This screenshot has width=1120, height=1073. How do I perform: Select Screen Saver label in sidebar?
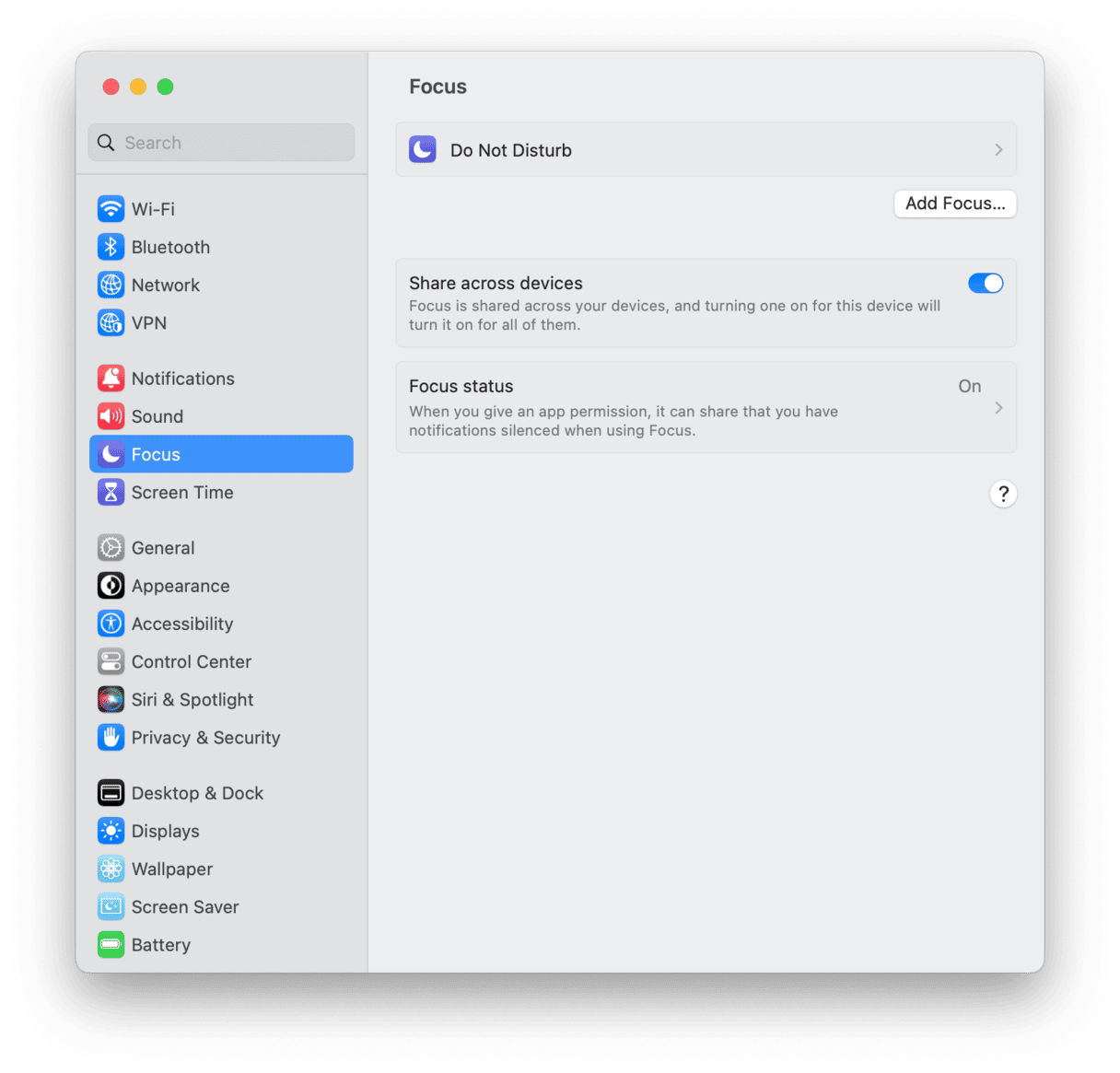coord(185,906)
